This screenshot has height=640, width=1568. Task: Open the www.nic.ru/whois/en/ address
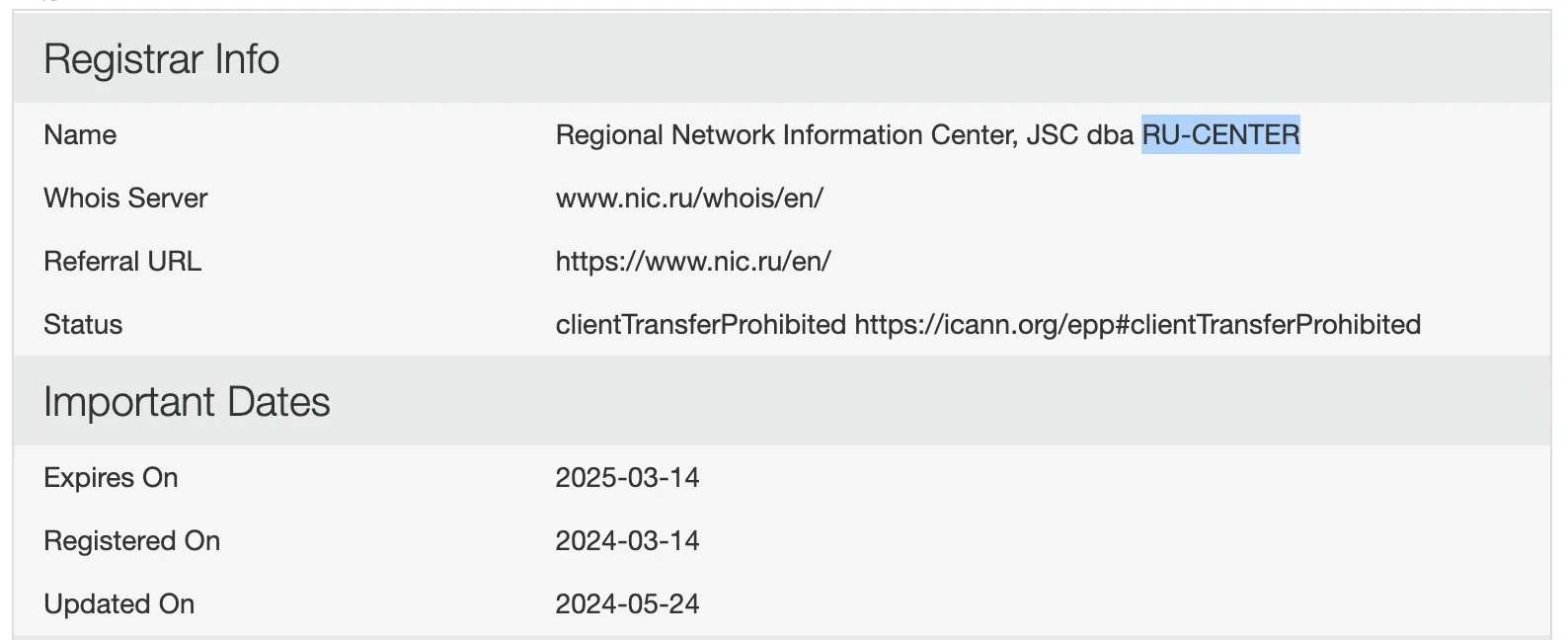(689, 199)
